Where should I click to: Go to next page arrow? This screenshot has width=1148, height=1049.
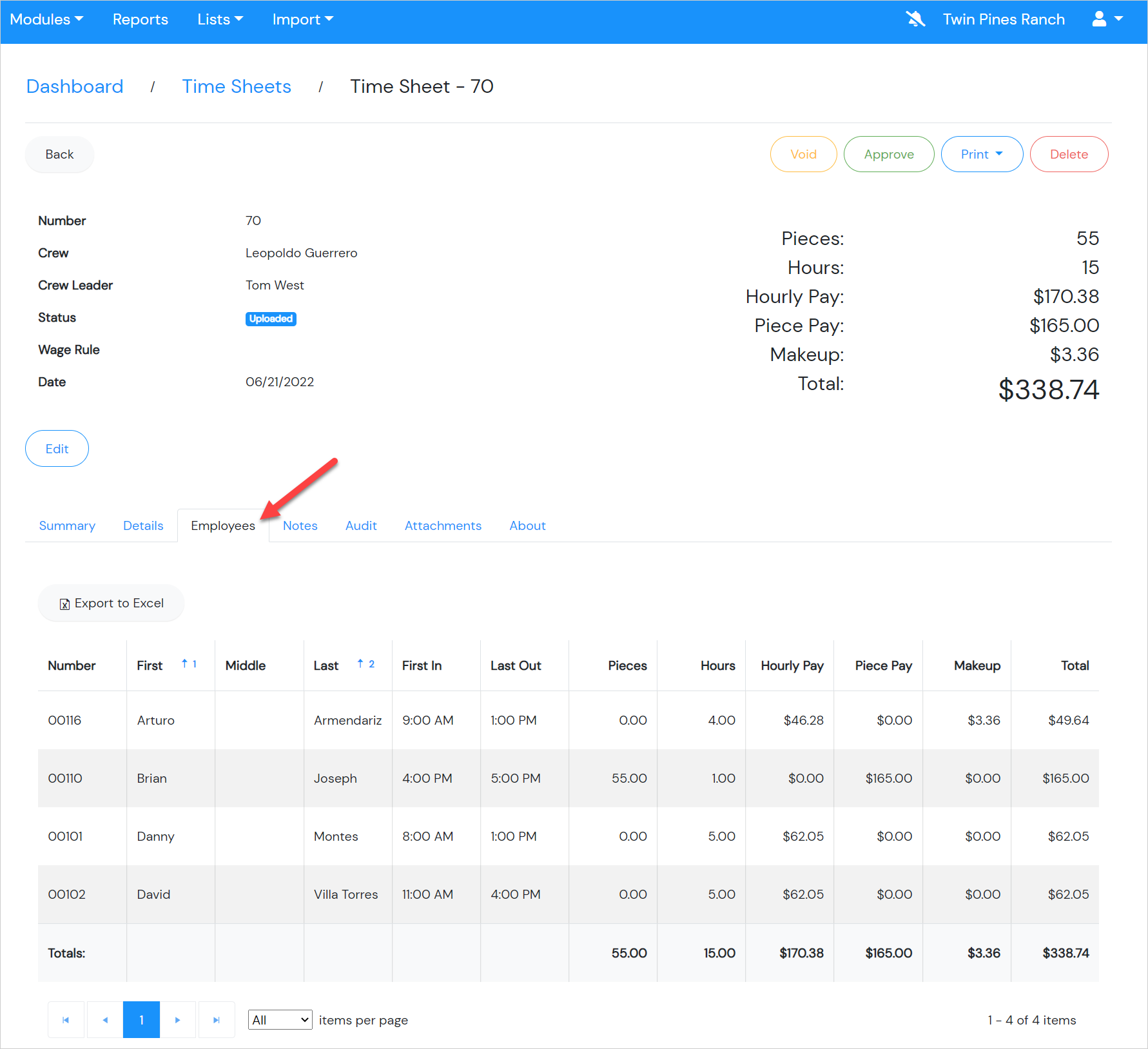[177, 1019]
